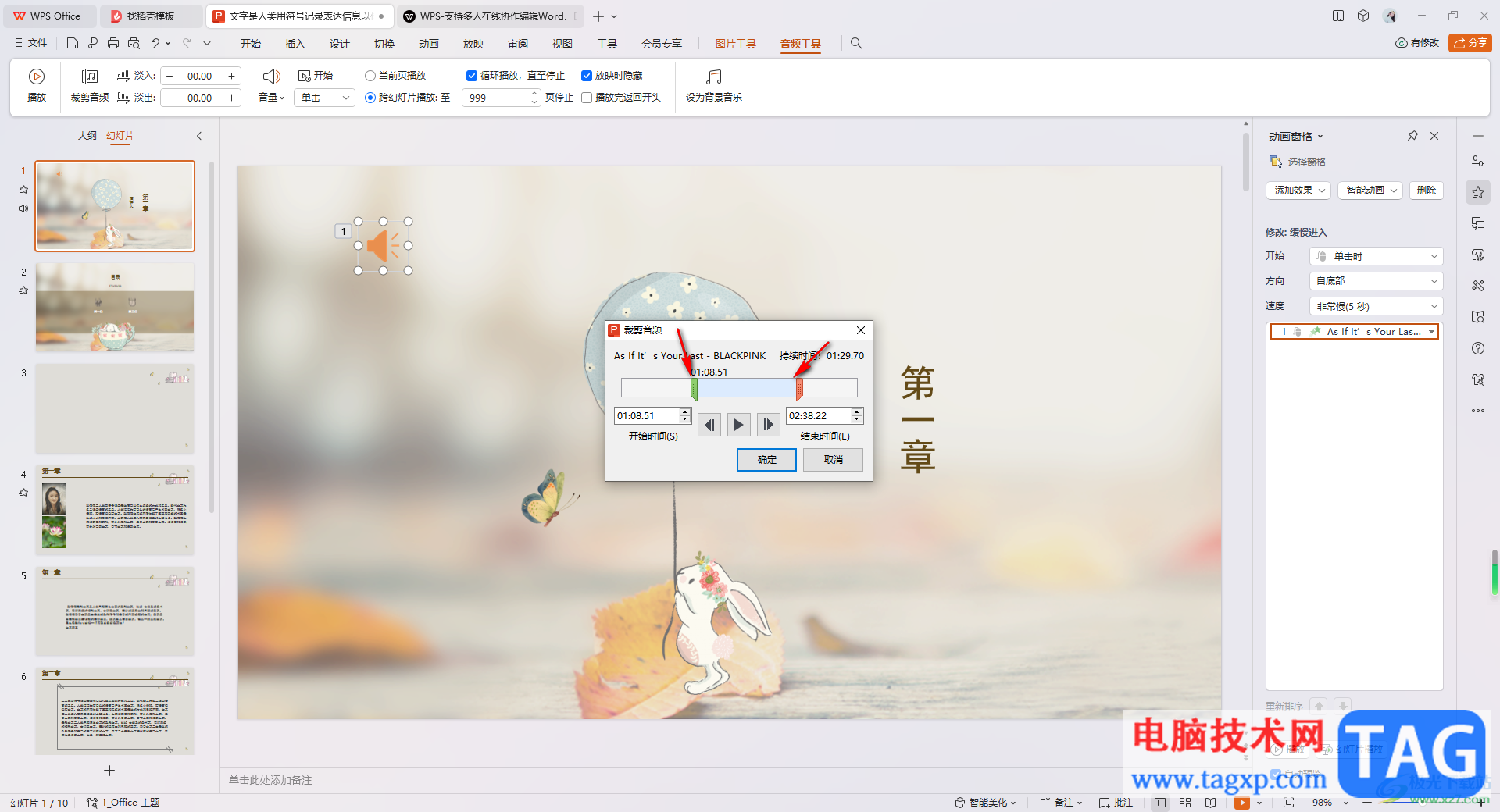Pin the animation pane

point(1412,136)
